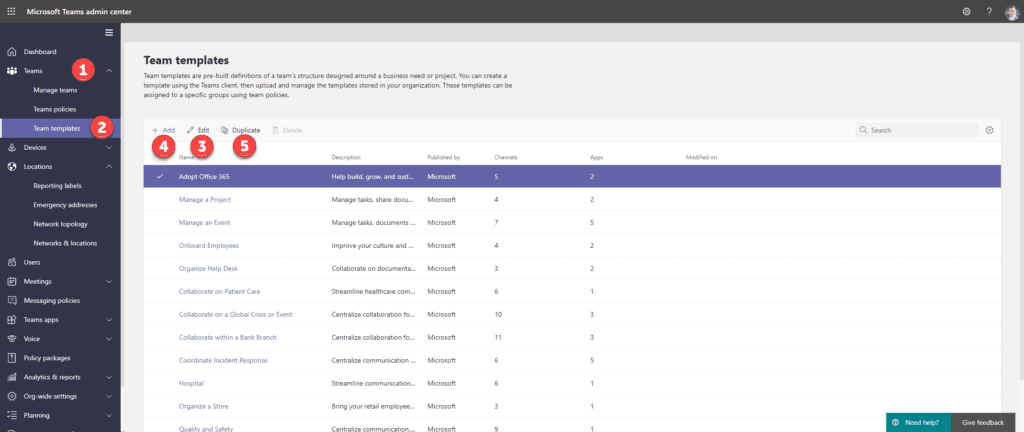Click the Teams people icon
The width and height of the screenshot is (1024, 432).
pyautogui.click(x=12, y=70)
